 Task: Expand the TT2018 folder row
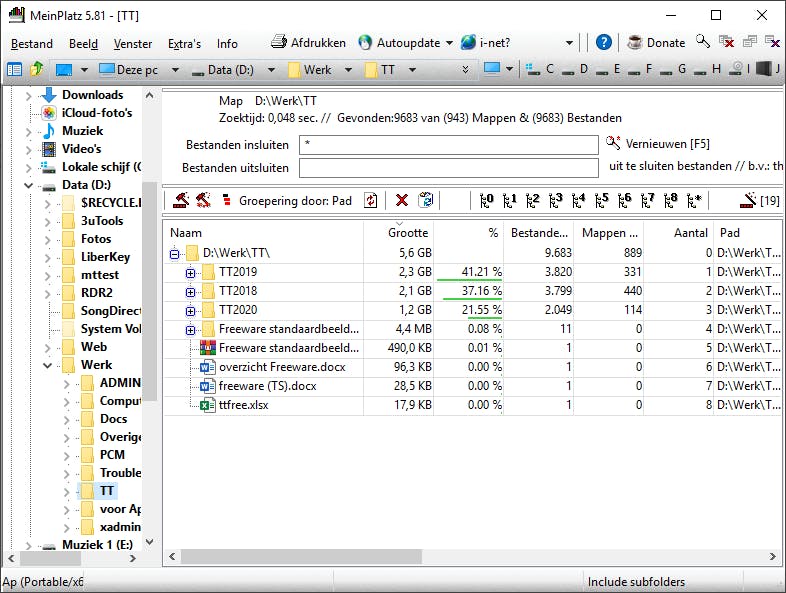click(x=190, y=292)
